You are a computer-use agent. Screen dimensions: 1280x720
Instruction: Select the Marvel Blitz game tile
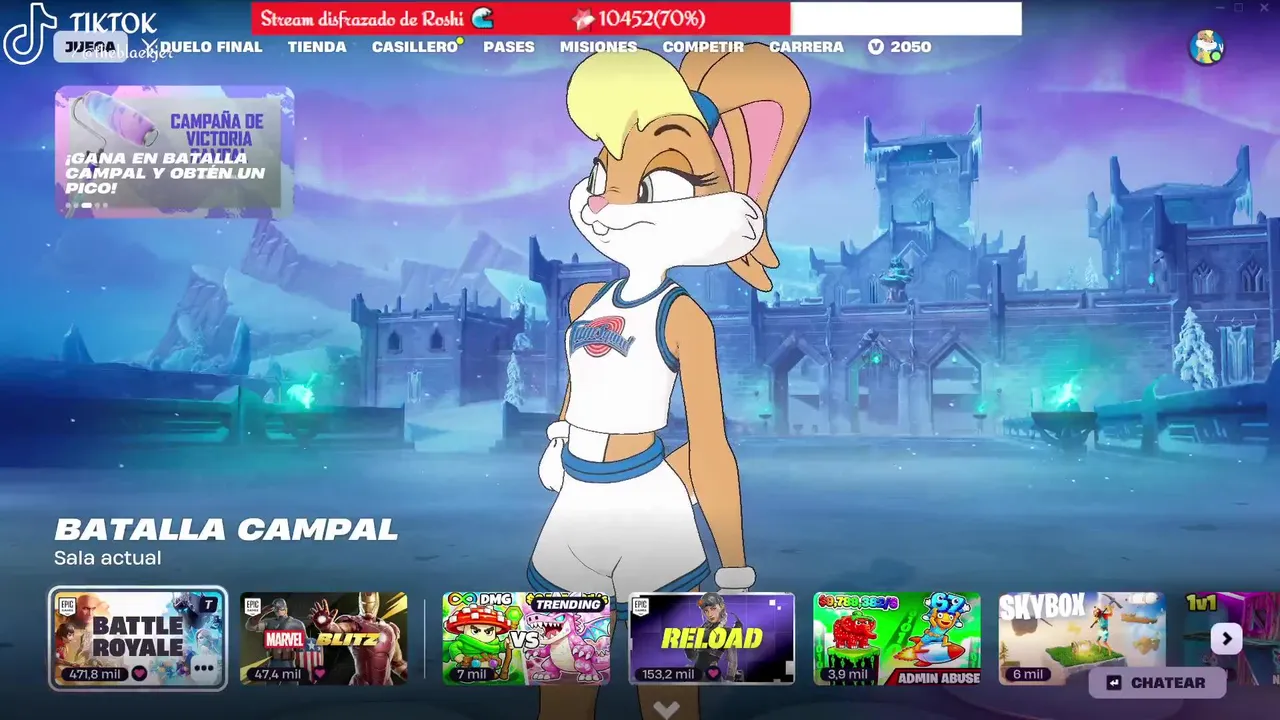click(x=323, y=638)
